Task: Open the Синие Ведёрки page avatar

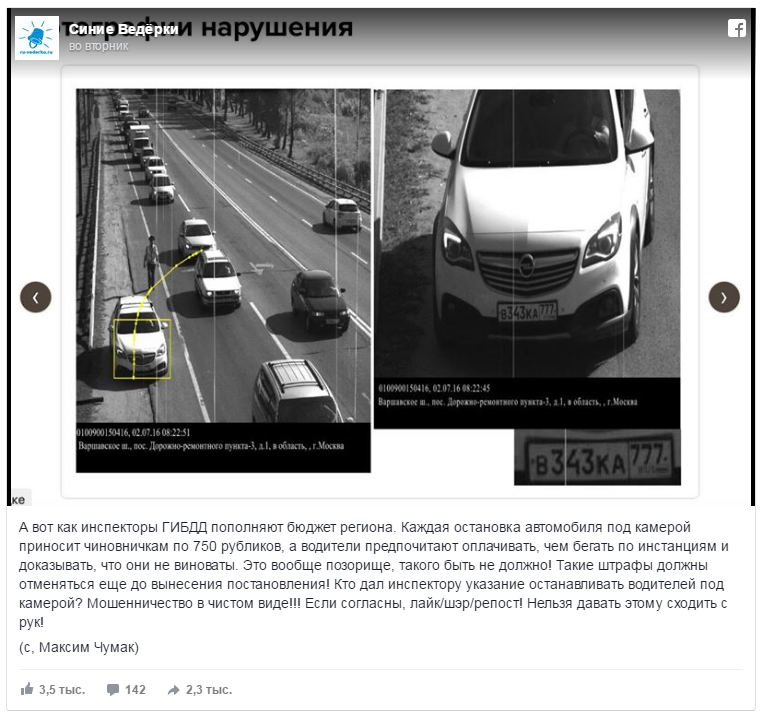Action: click(37, 38)
